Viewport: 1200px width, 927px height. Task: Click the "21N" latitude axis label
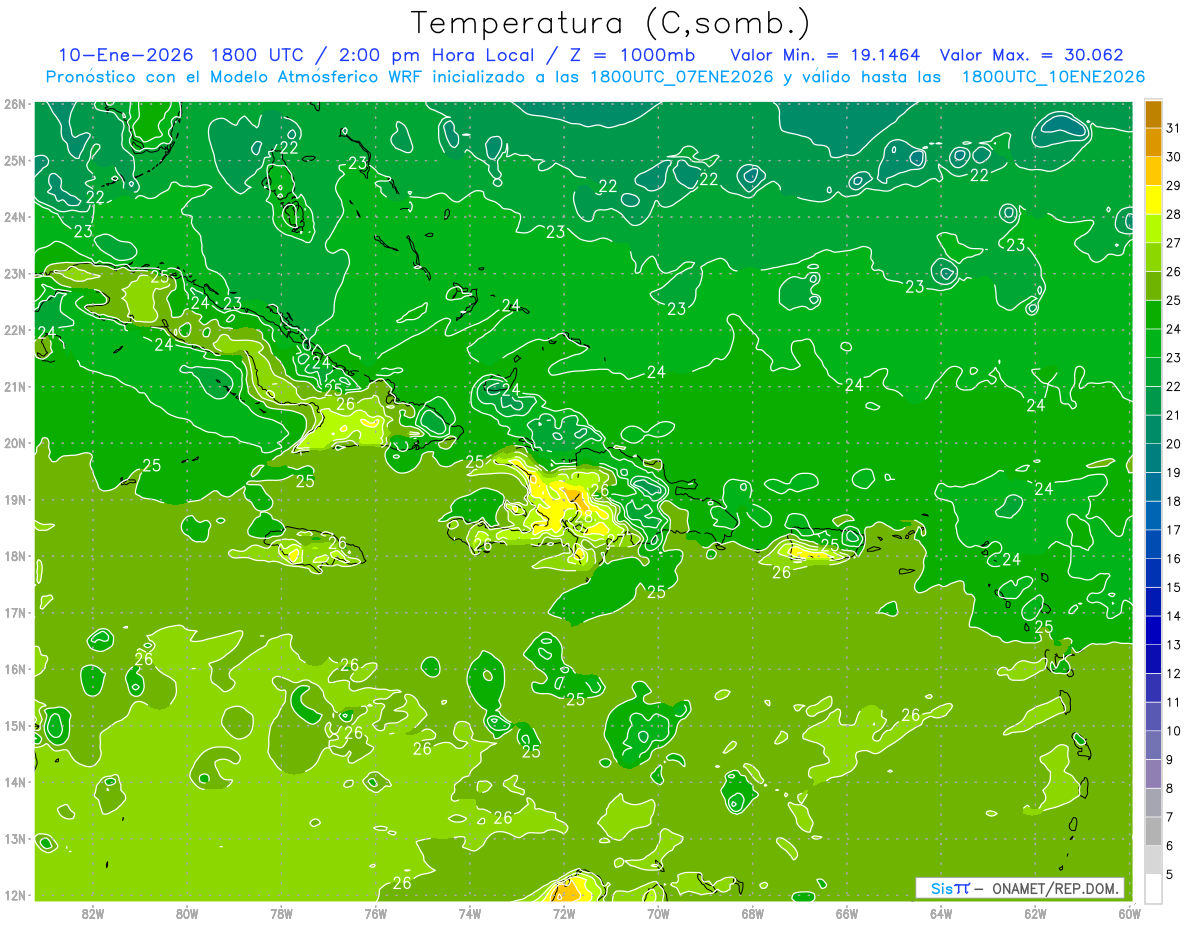14,387
